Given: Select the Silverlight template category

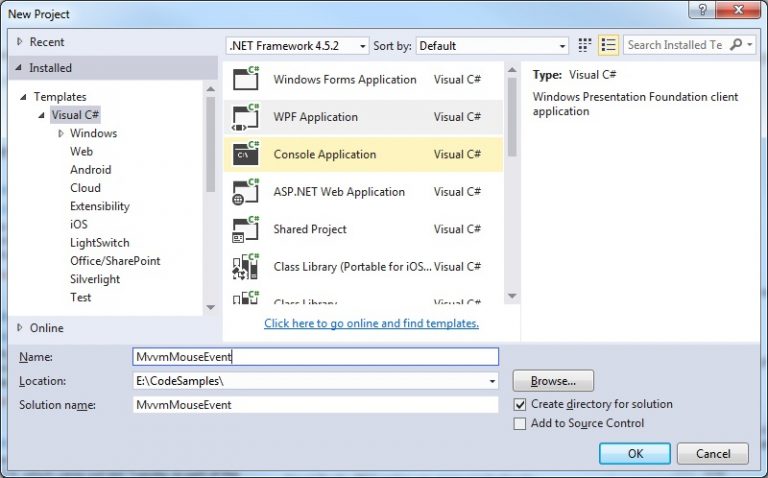Looking at the screenshot, I should [x=95, y=279].
